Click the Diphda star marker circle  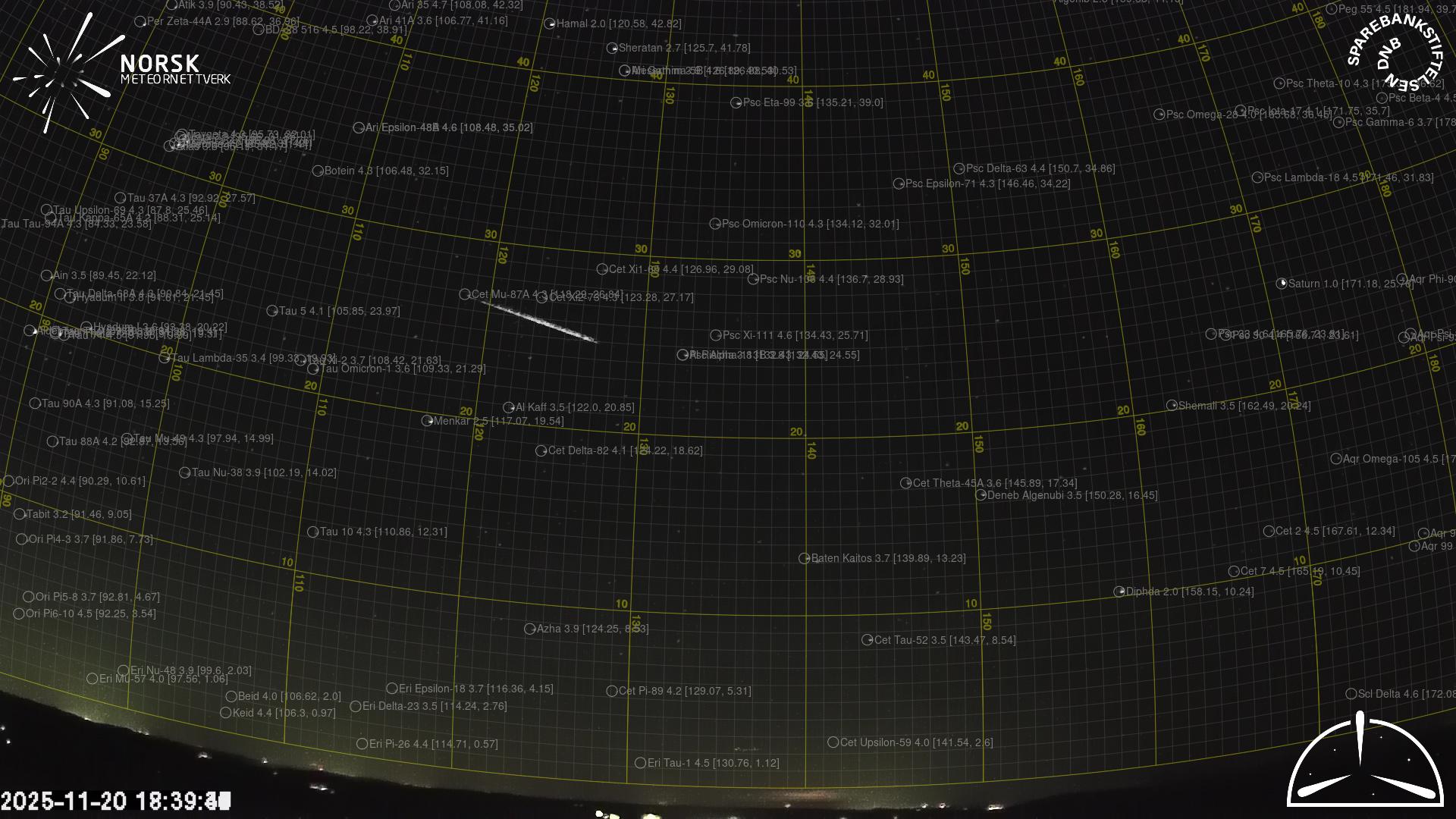tap(1119, 591)
